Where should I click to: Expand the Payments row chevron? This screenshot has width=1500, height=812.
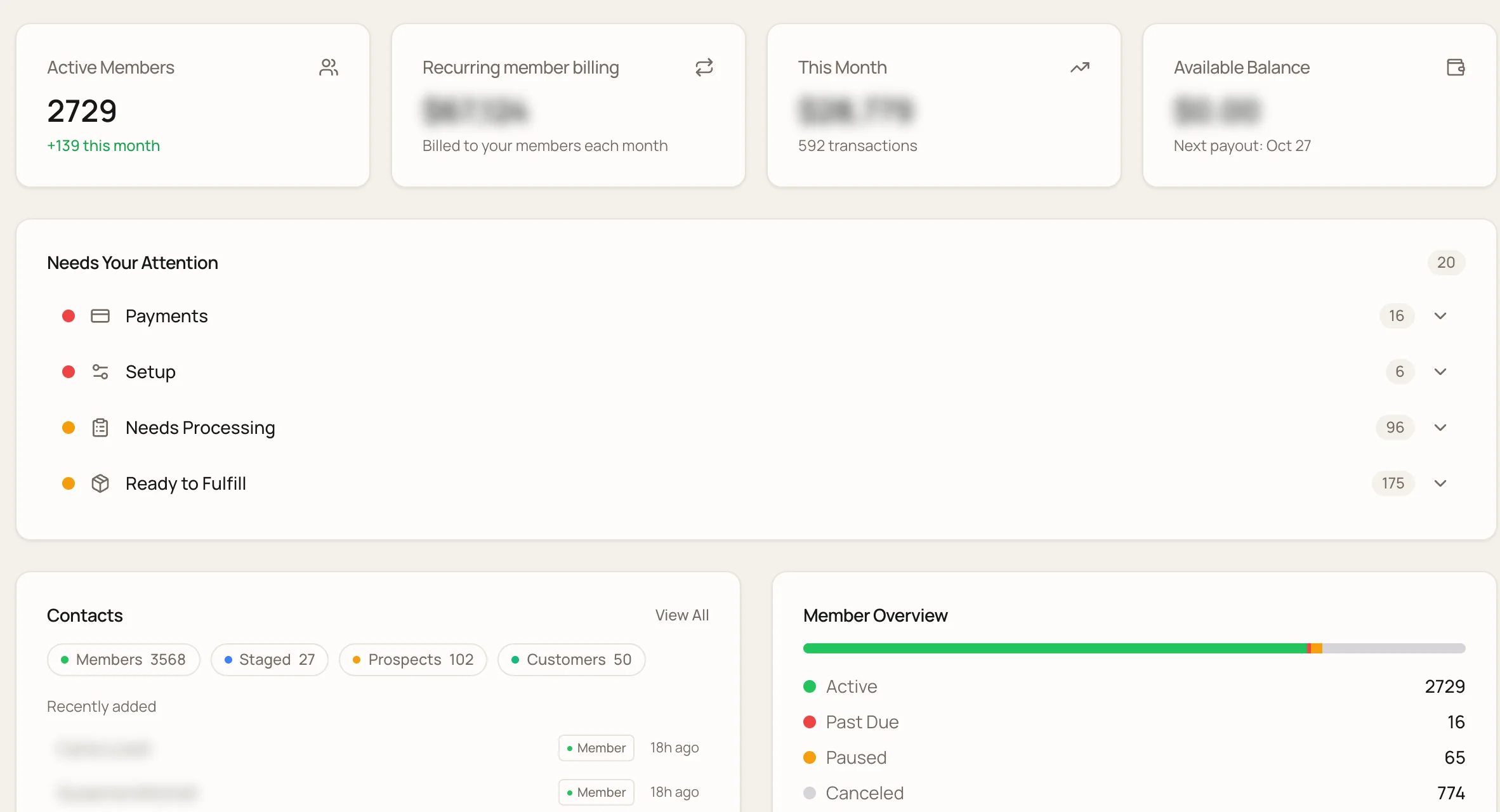[1440, 316]
